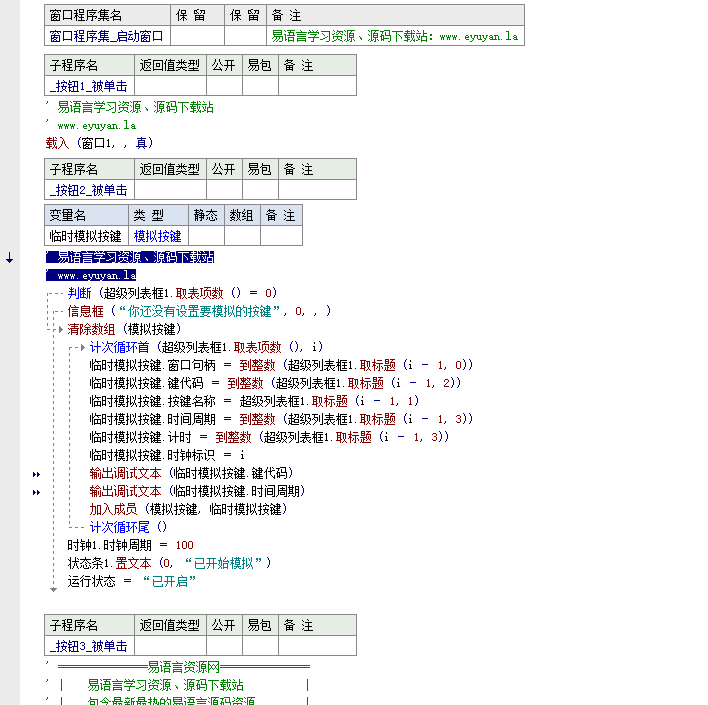708x705 pixels.
Task: Click the 模拟按键 type cell
Action: click(x=158, y=236)
